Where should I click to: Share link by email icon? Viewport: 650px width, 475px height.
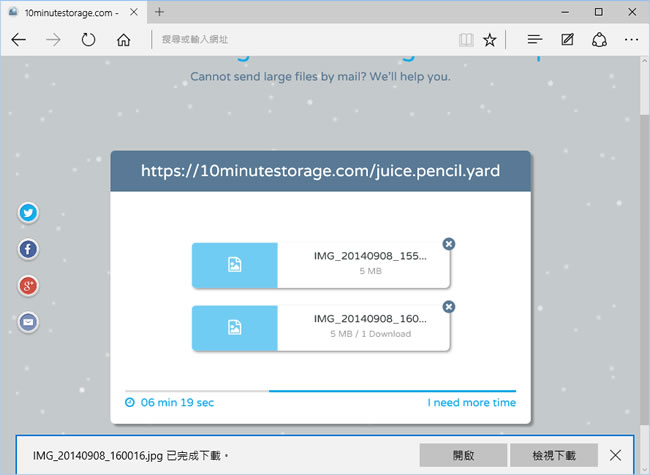(28, 322)
